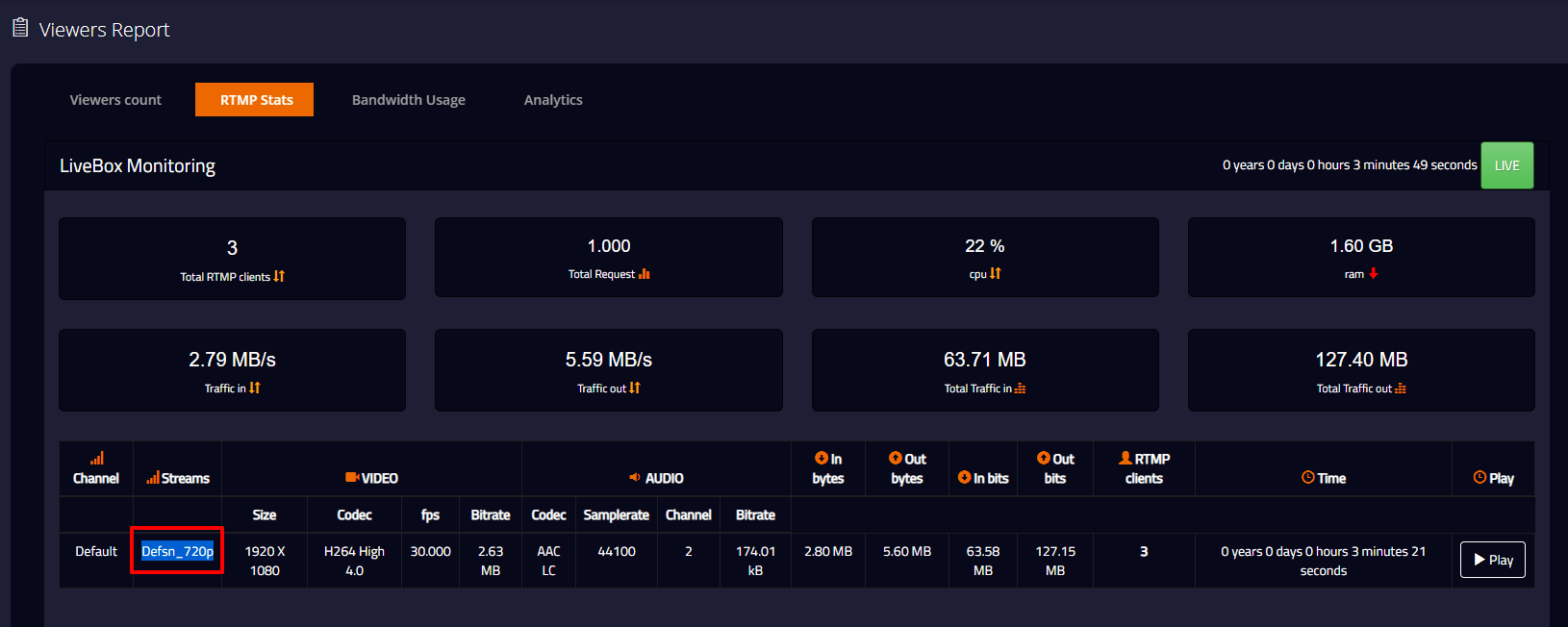Viewport: 1568px width, 627px height.
Task: Click the Samplerate column header
Action: [617, 514]
